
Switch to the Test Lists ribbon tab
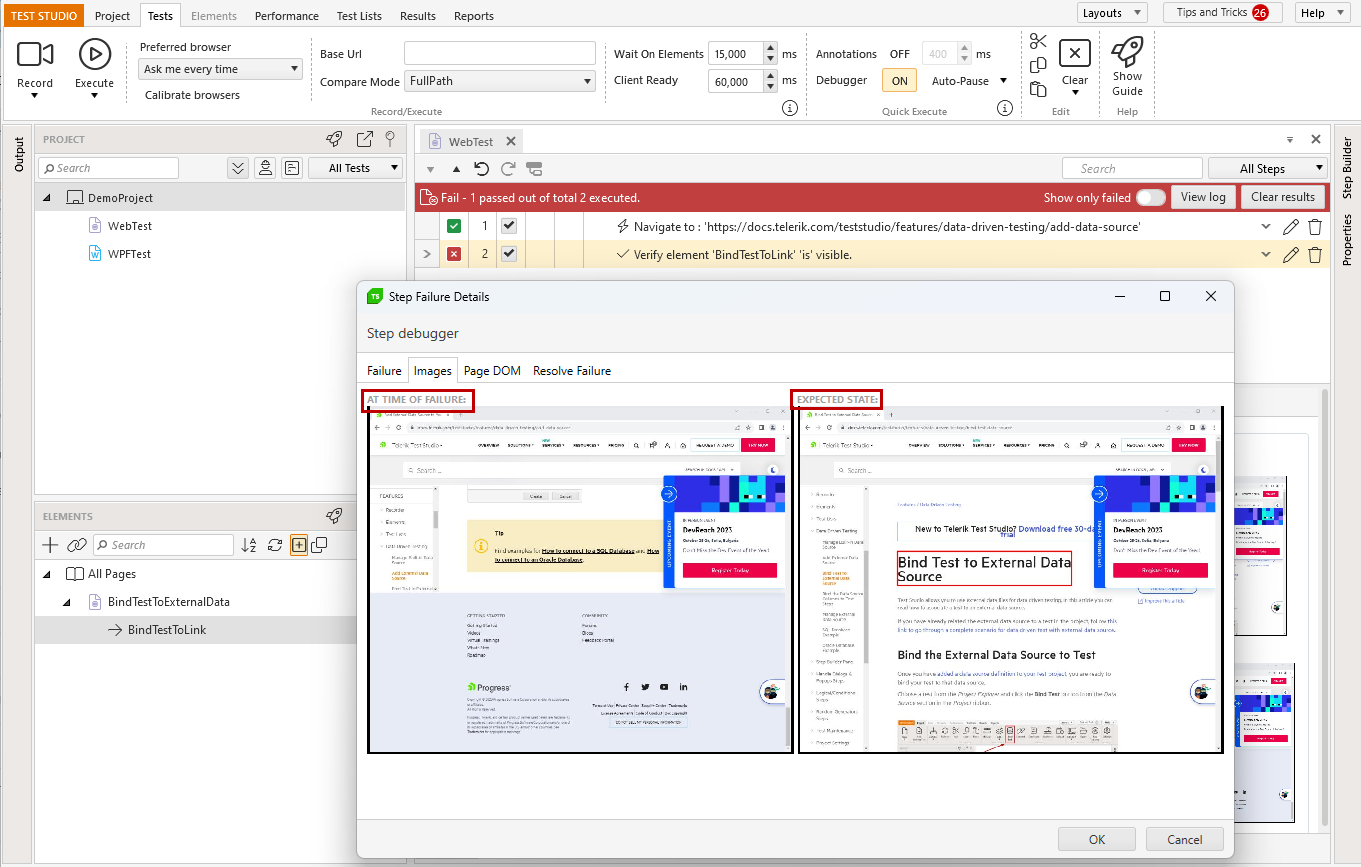359,16
